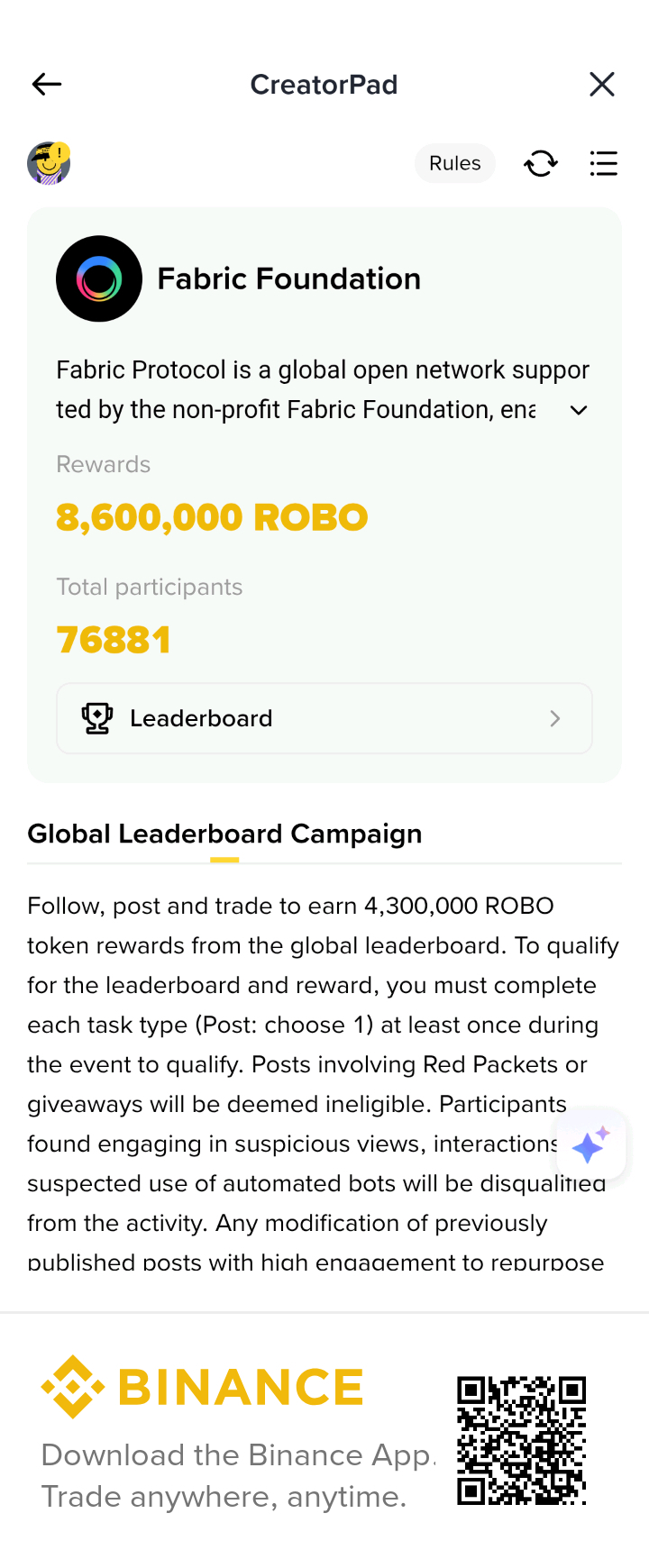
Task: Tap the back arrow icon
Action: coord(47,84)
